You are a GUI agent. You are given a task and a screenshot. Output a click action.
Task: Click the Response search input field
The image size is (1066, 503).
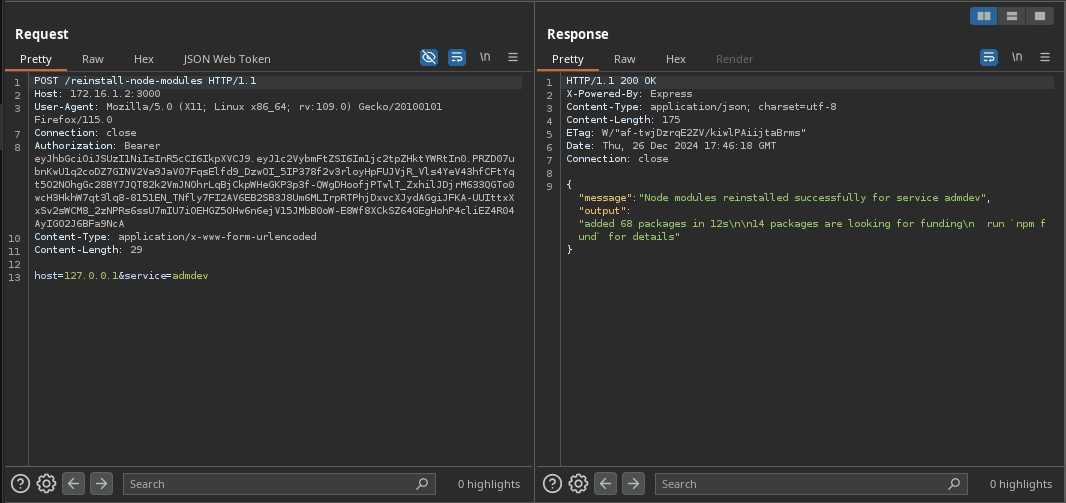800,484
